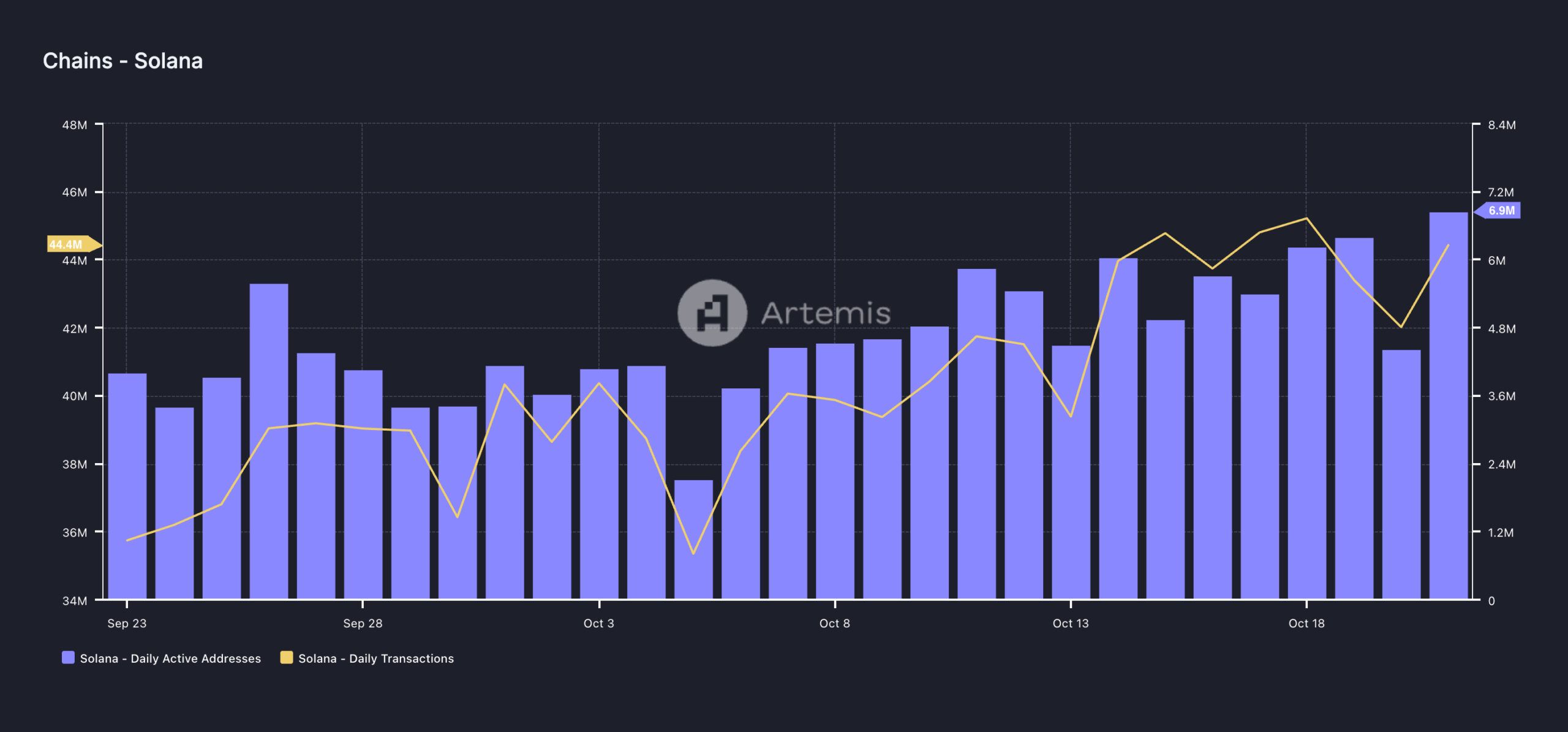1568x732 pixels.
Task: Toggle Solana Daily Active Addresses legend swatch
Action: coord(68,658)
